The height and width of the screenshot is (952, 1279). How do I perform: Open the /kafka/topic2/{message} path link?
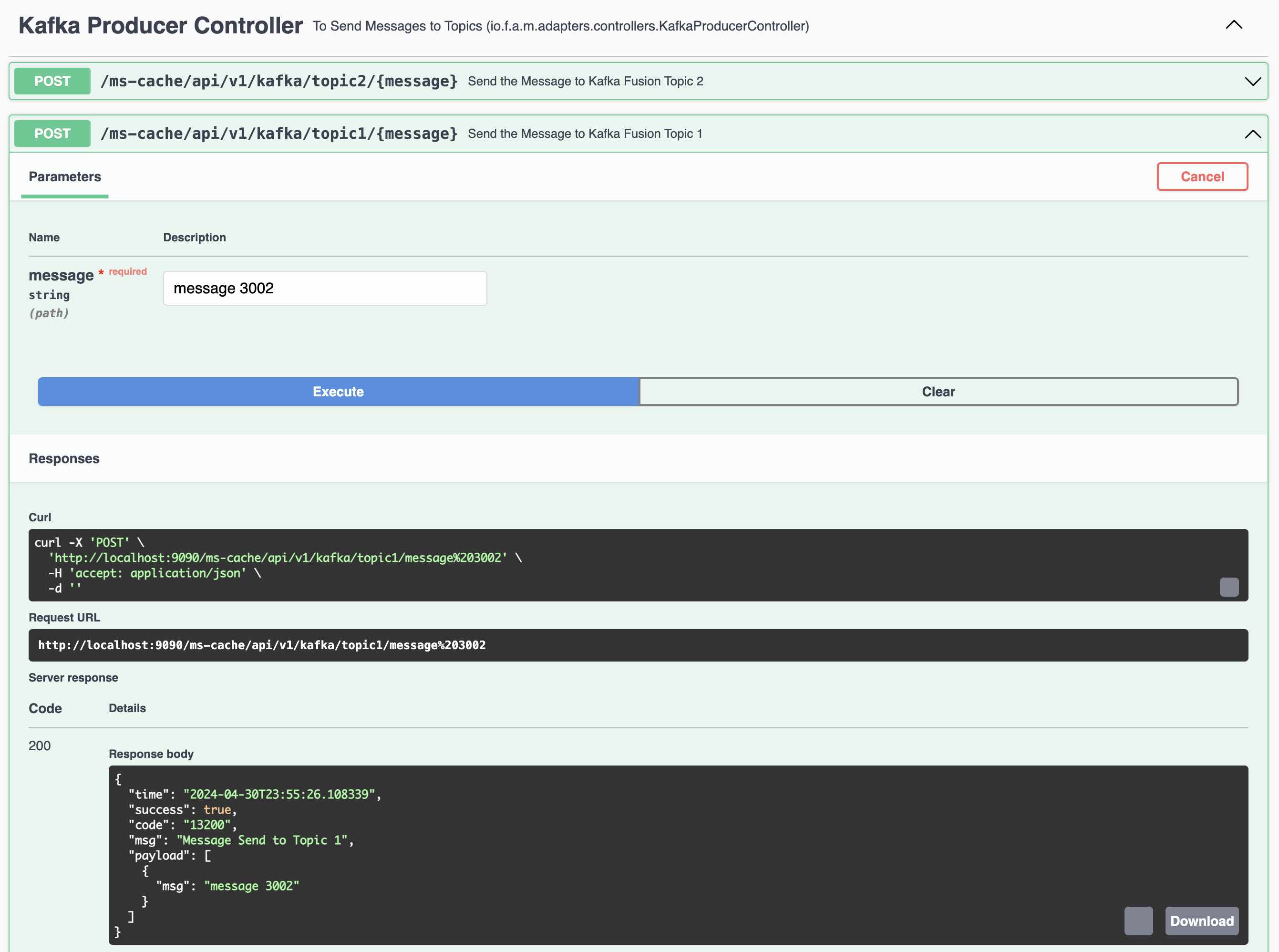coord(279,81)
